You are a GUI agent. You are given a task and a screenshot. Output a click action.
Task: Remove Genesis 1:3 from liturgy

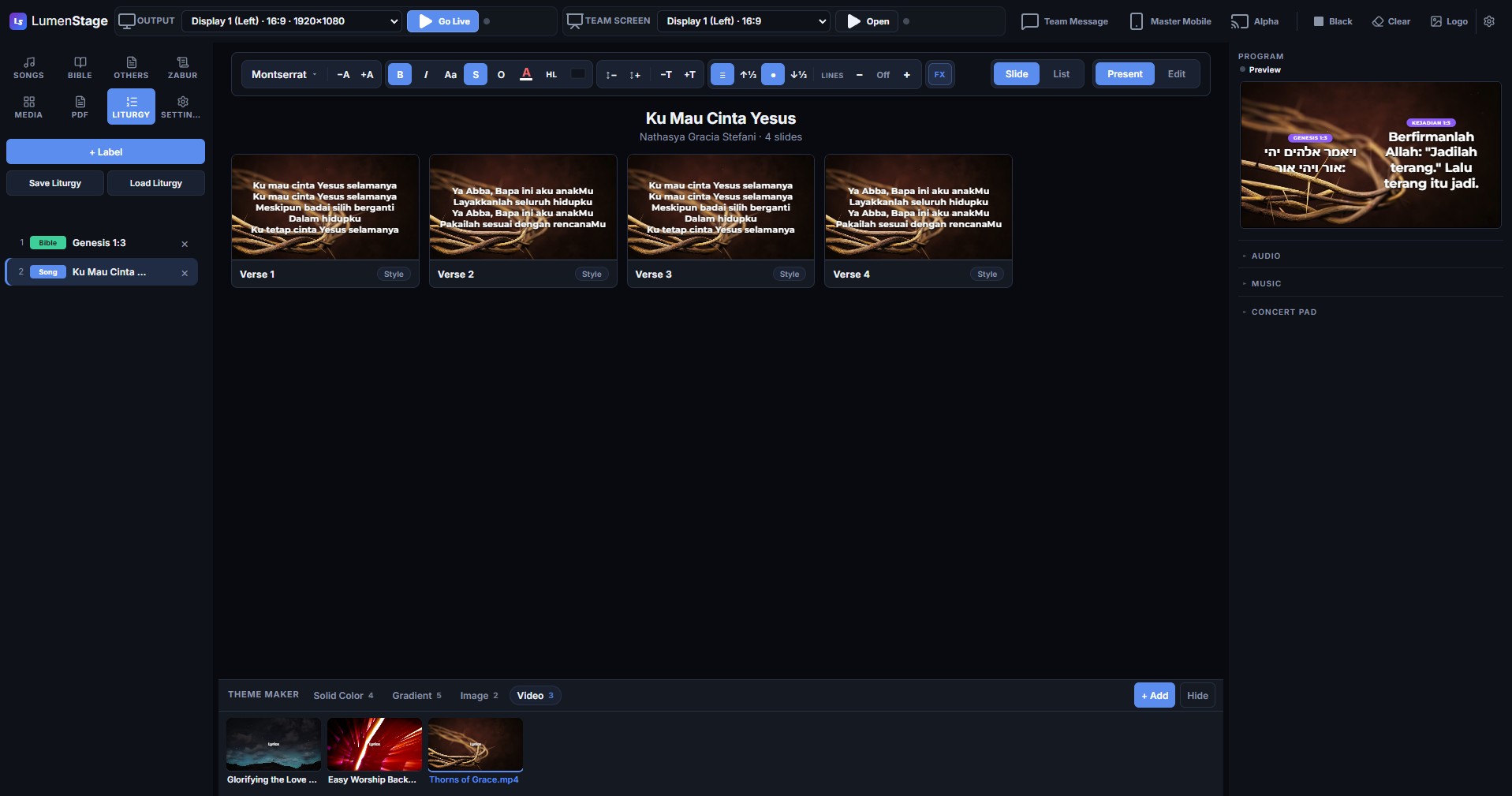(x=185, y=244)
